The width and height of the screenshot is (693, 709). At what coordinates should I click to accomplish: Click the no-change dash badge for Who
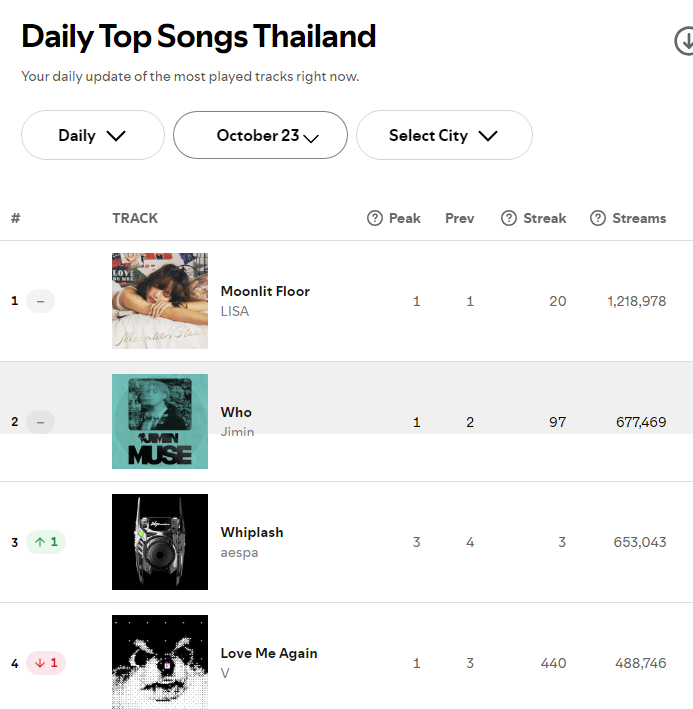click(x=40, y=421)
